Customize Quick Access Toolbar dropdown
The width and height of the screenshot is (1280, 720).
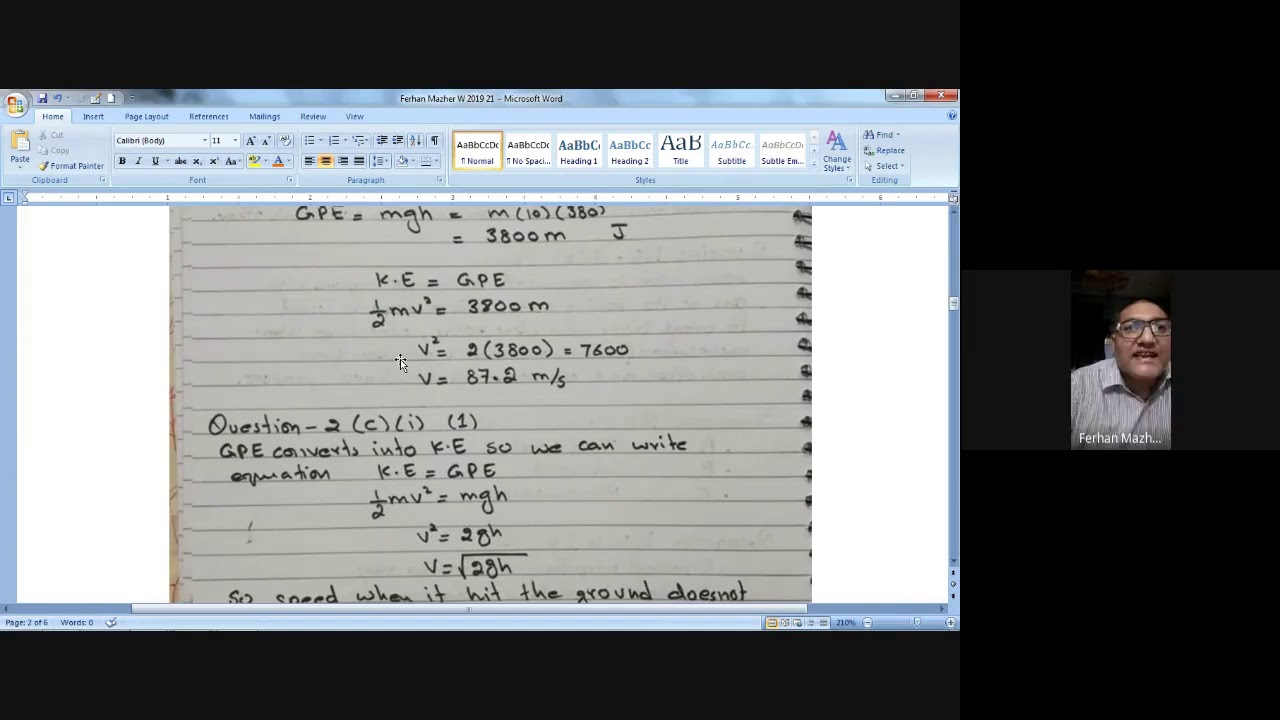pyautogui.click(x=131, y=98)
